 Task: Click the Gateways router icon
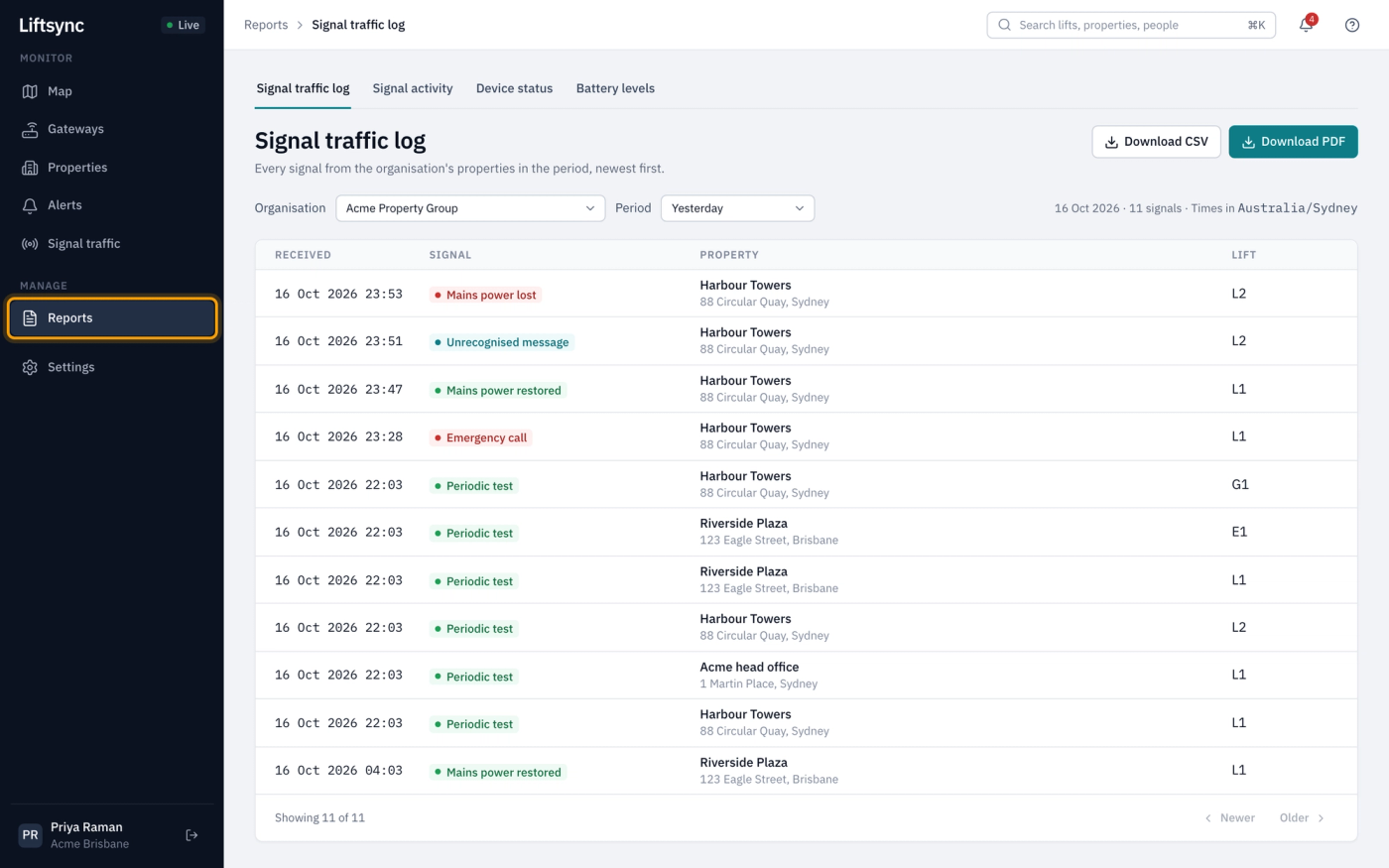pyautogui.click(x=30, y=129)
